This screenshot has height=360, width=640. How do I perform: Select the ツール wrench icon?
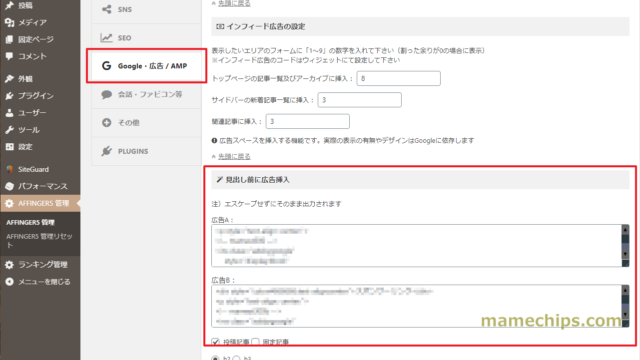coord(9,130)
